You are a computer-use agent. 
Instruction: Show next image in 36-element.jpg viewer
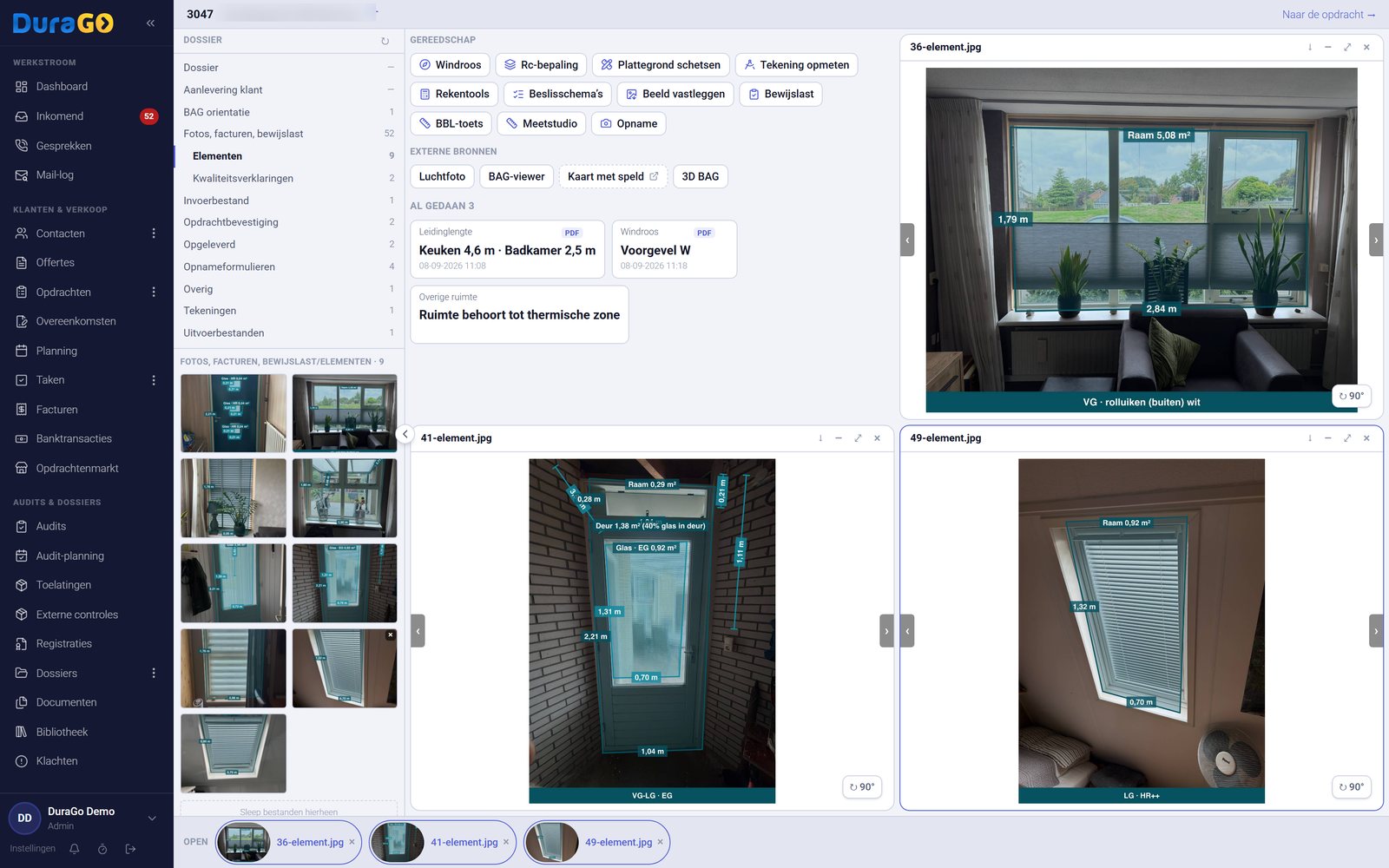[1376, 240]
